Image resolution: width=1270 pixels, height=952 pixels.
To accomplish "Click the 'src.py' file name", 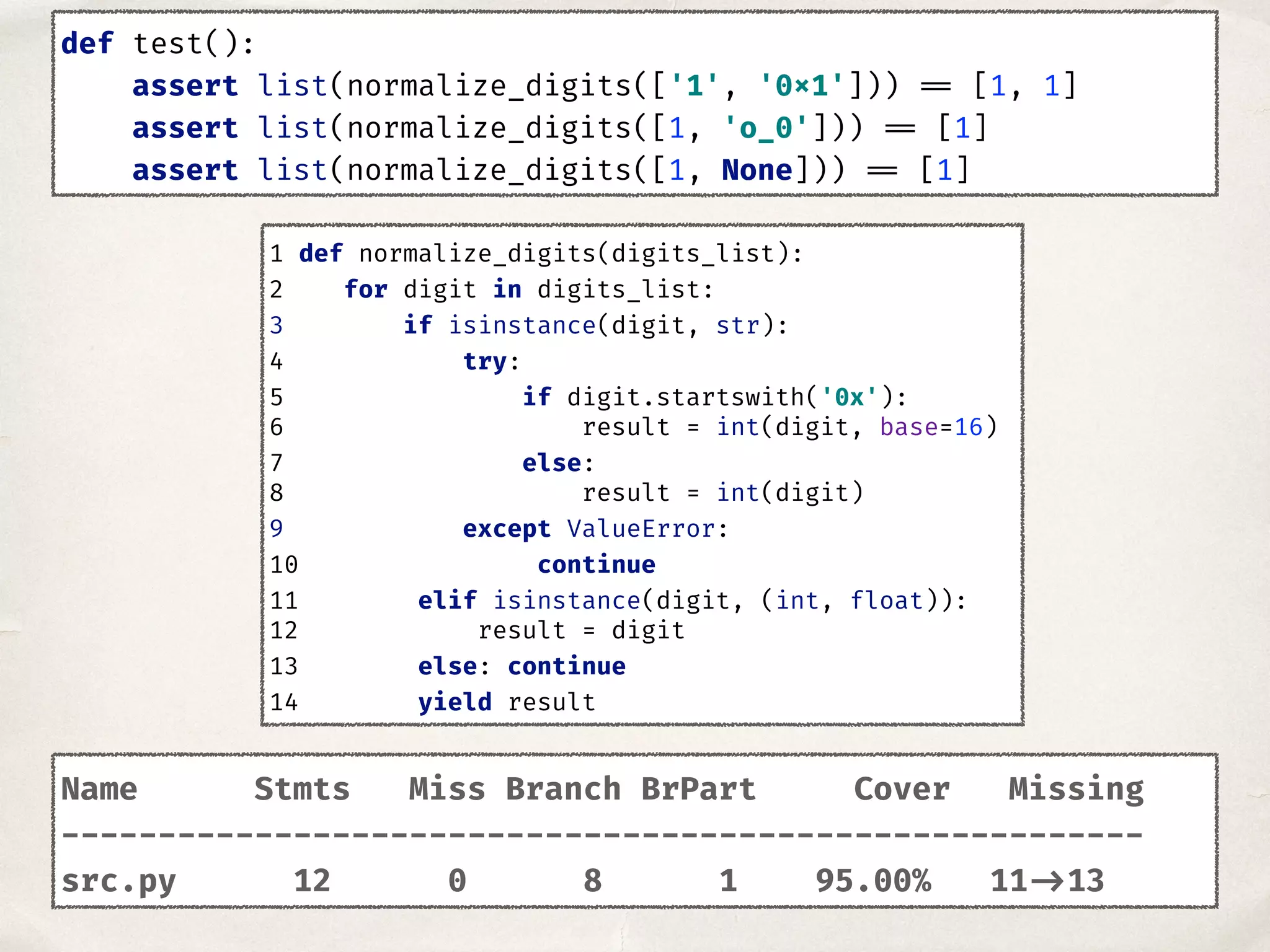I will tap(118, 881).
